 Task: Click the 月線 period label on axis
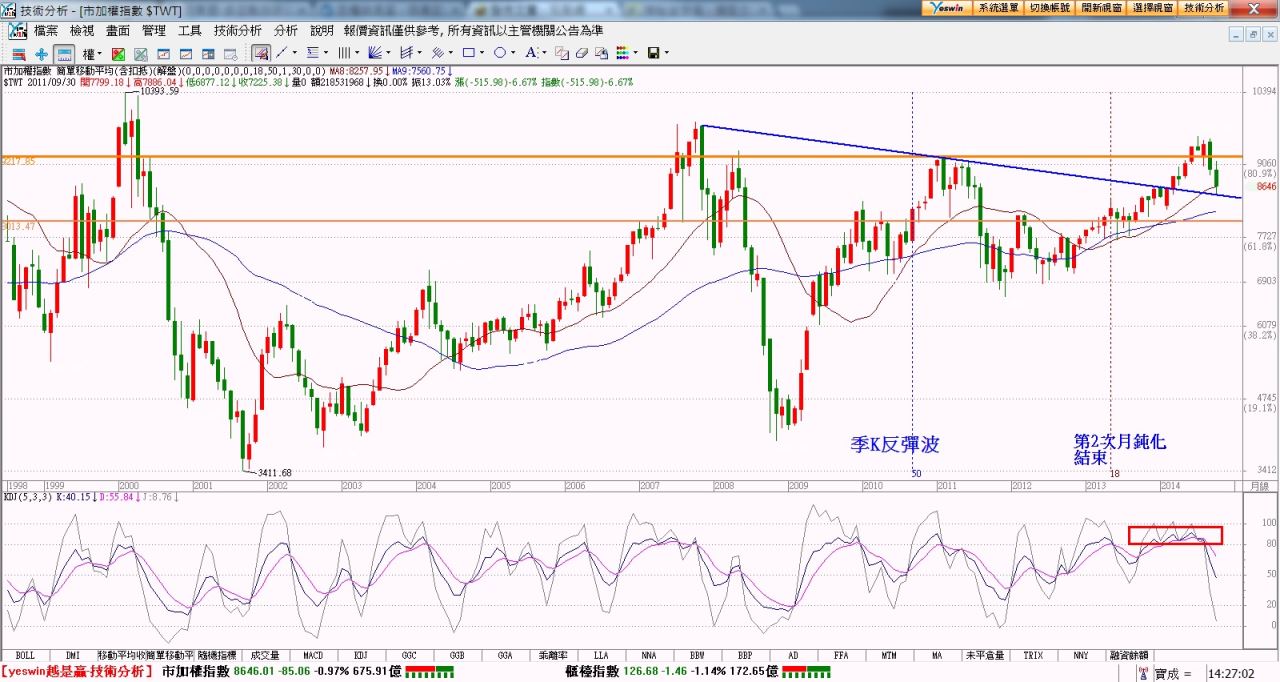point(1257,485)
